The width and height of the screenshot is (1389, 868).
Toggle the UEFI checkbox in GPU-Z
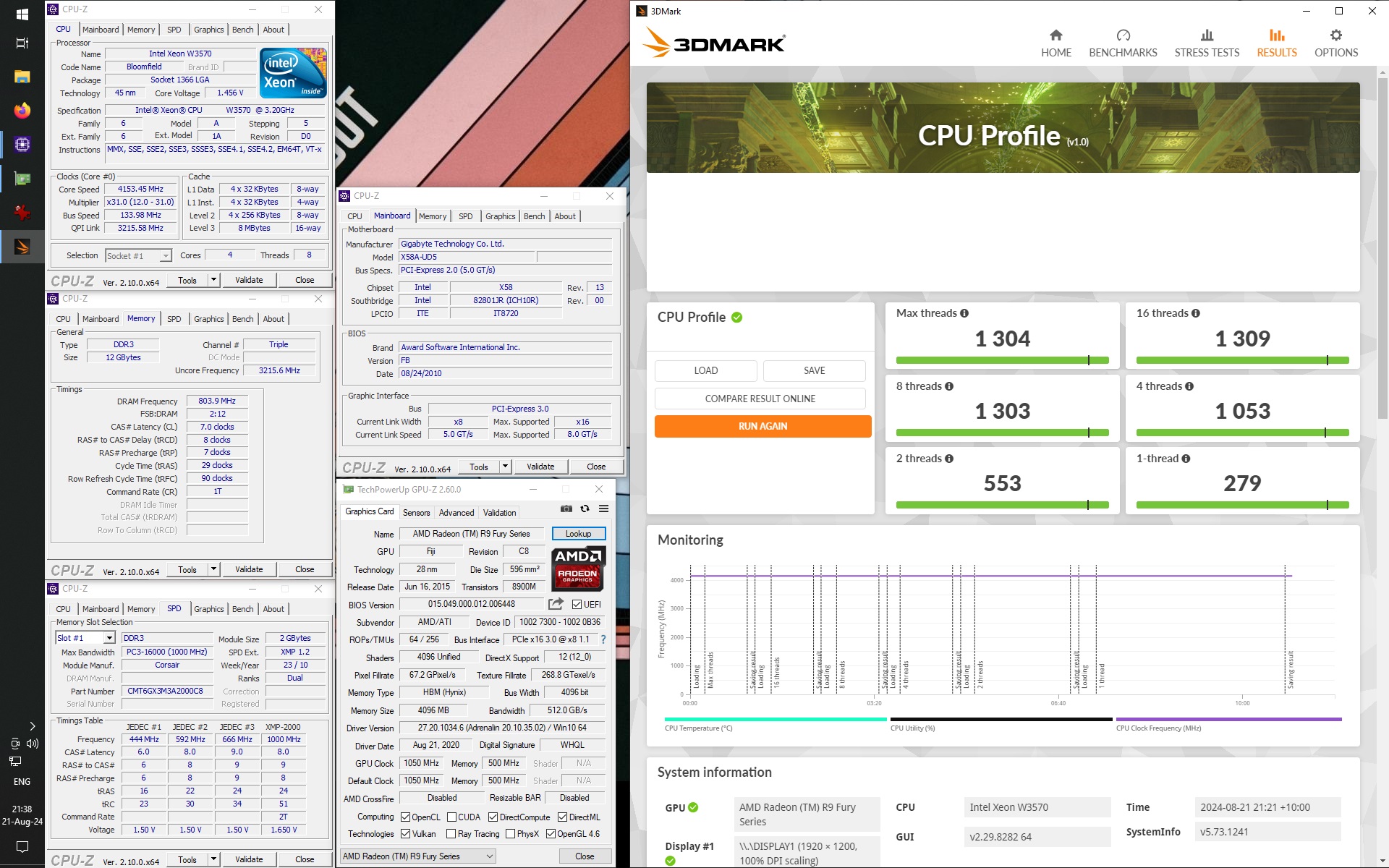click(x=577, y=605)
